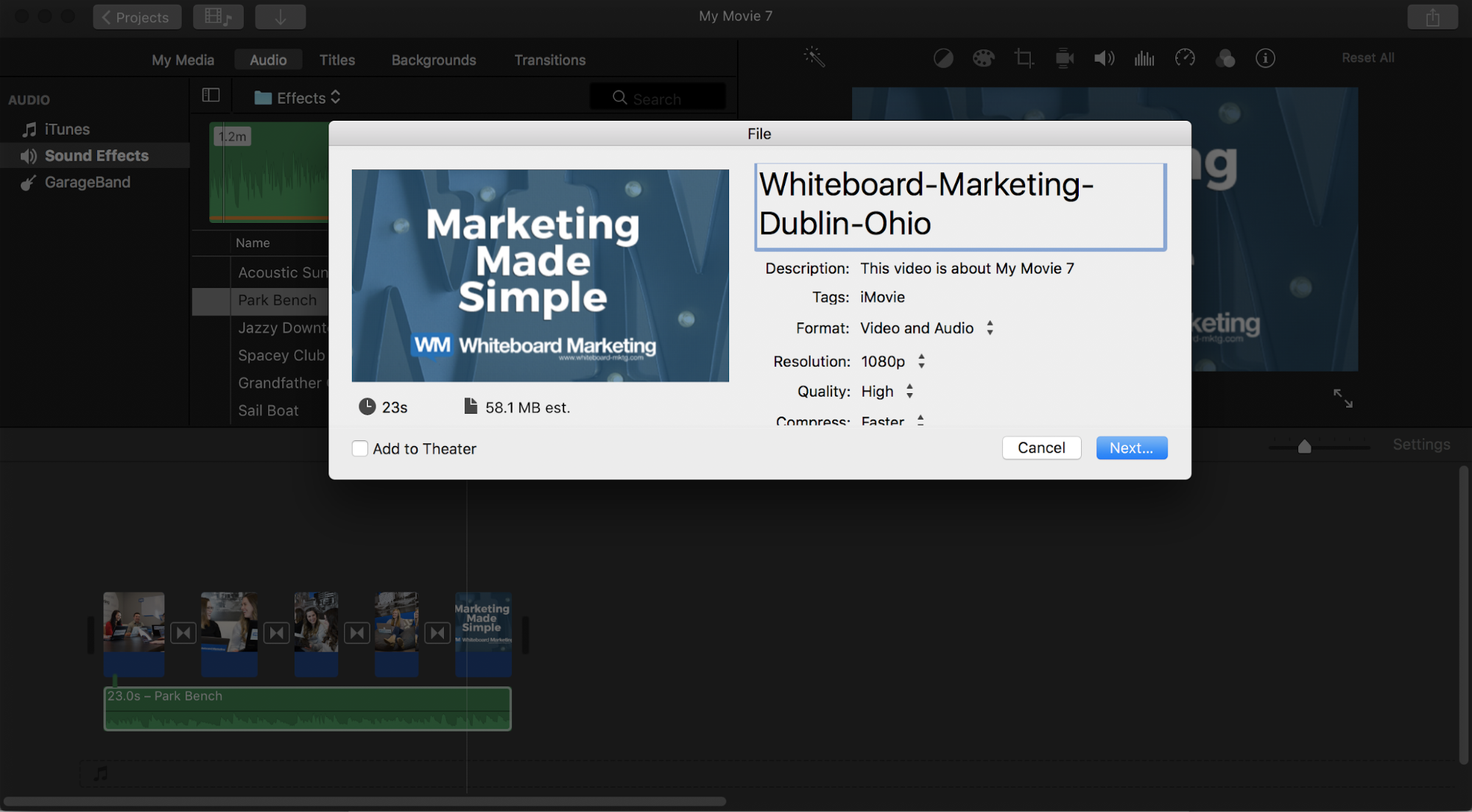Open the Titles tab
The width and height of the screenshot is (1472, 812).
337,60
